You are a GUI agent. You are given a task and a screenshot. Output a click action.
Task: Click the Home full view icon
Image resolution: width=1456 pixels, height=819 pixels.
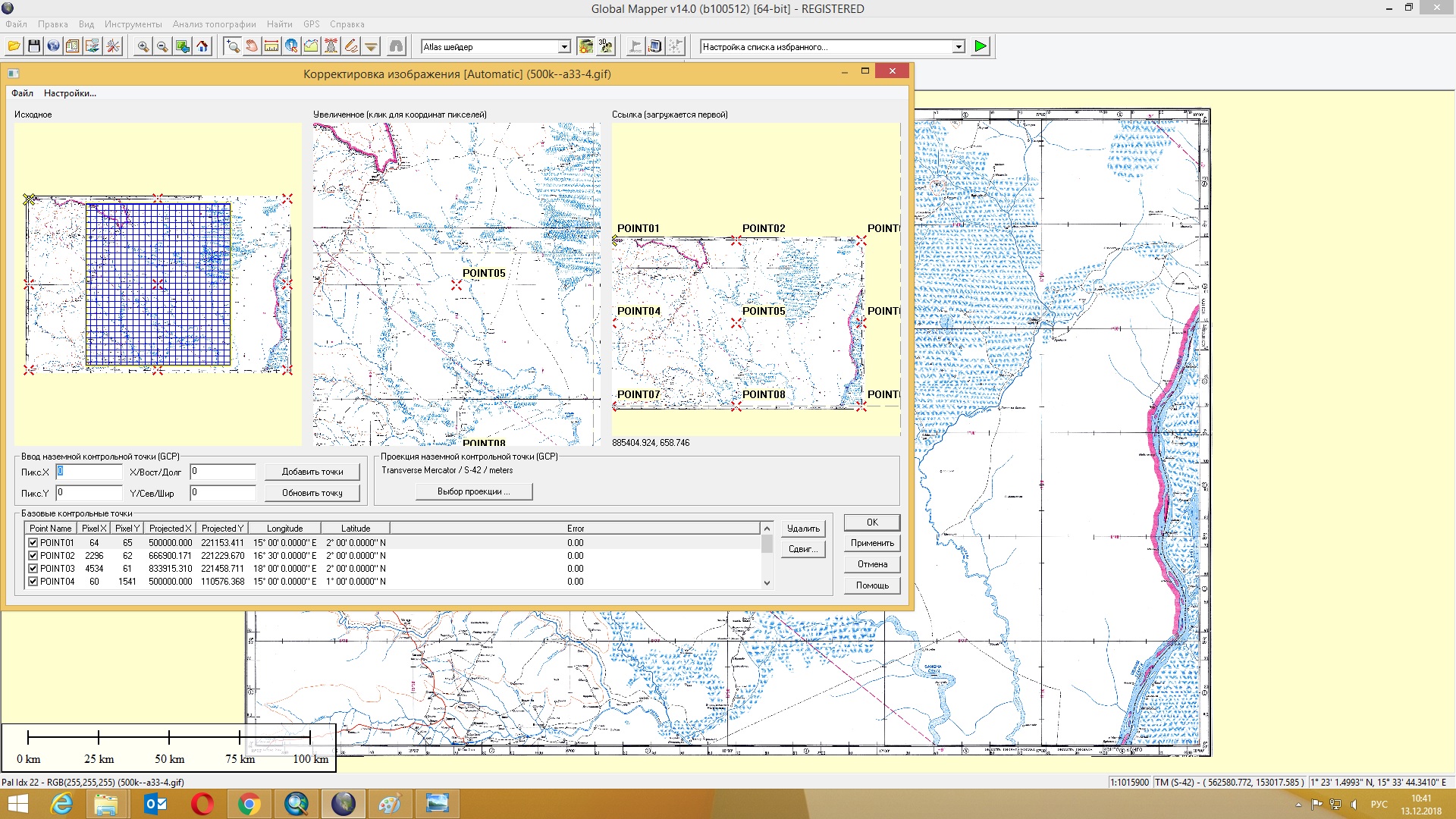click(202, 47)
